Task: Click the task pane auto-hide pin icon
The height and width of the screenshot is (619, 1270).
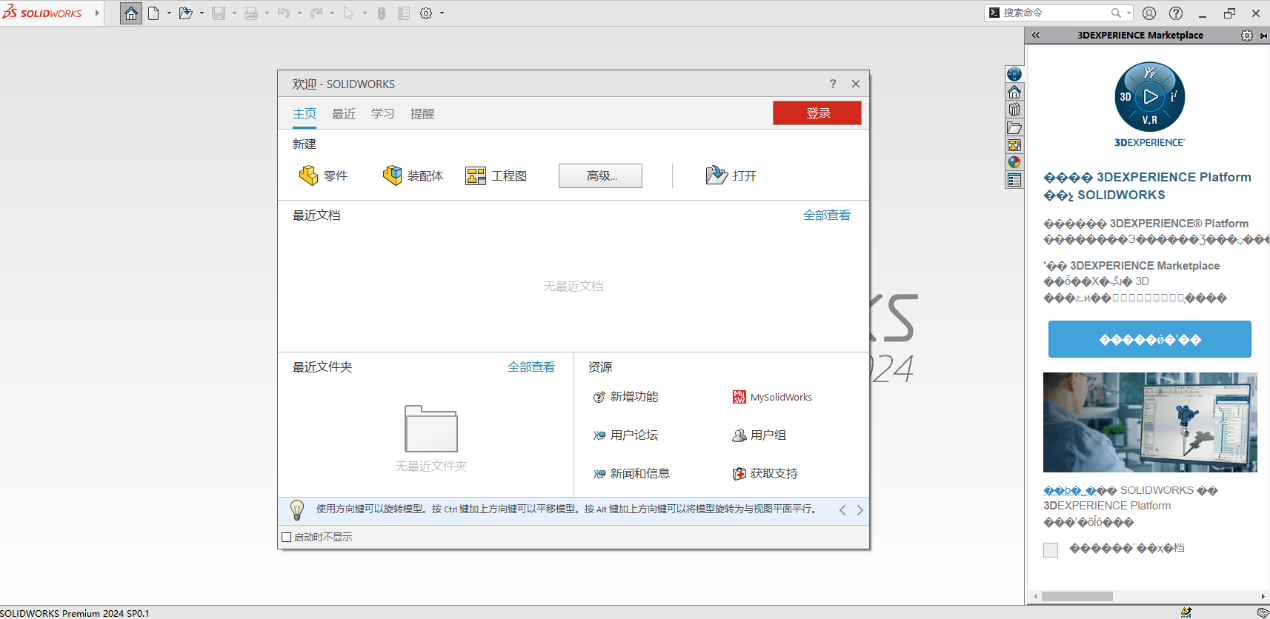Action: (1264, 35)
